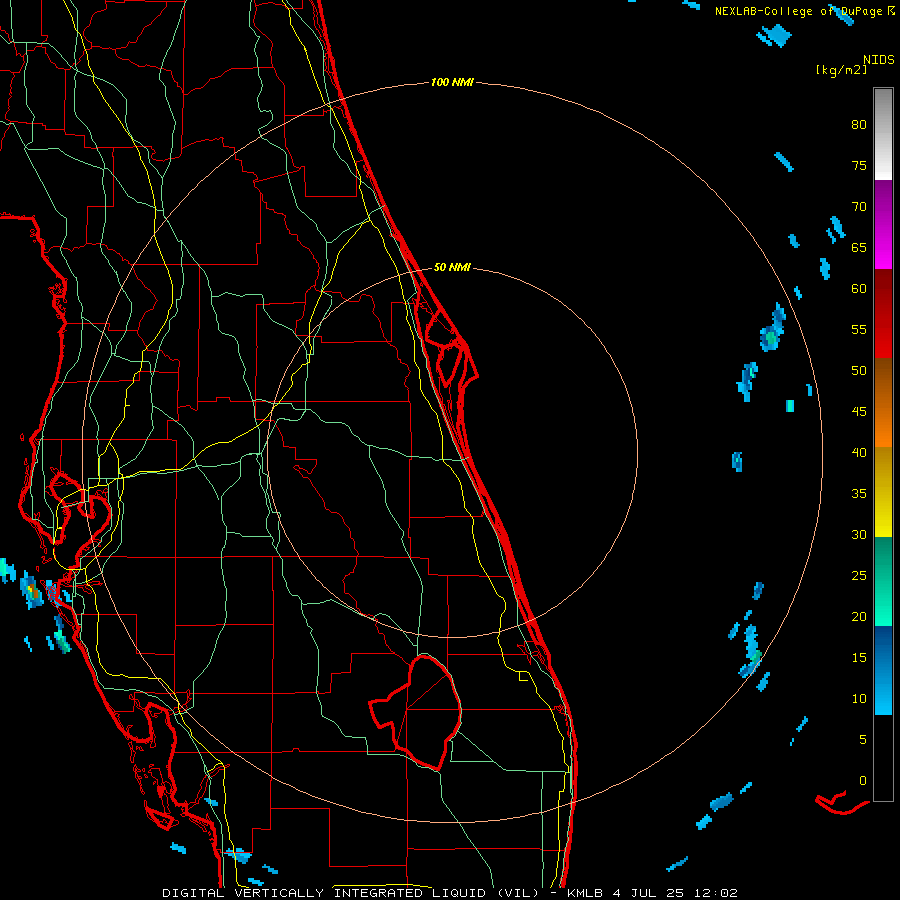This screenshot has width=900, height=900.
Task: Click Lake Okeechobee outline on the map
Action: pyautogui.click(x=416, y=712)
